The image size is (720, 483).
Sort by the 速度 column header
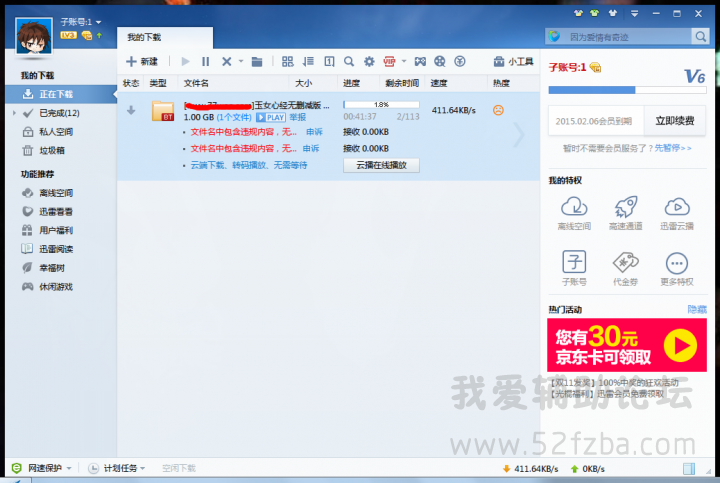point(439,83)
